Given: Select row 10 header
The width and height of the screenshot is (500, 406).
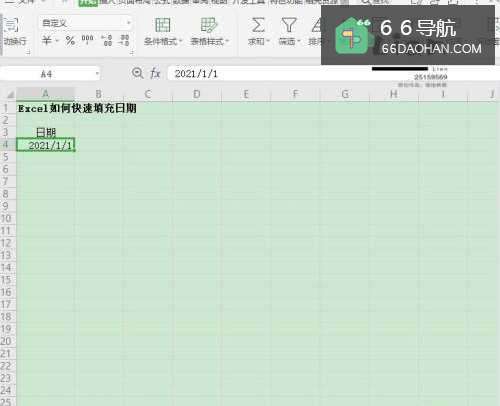Looking at the screenshot, I should coord(7,218).
